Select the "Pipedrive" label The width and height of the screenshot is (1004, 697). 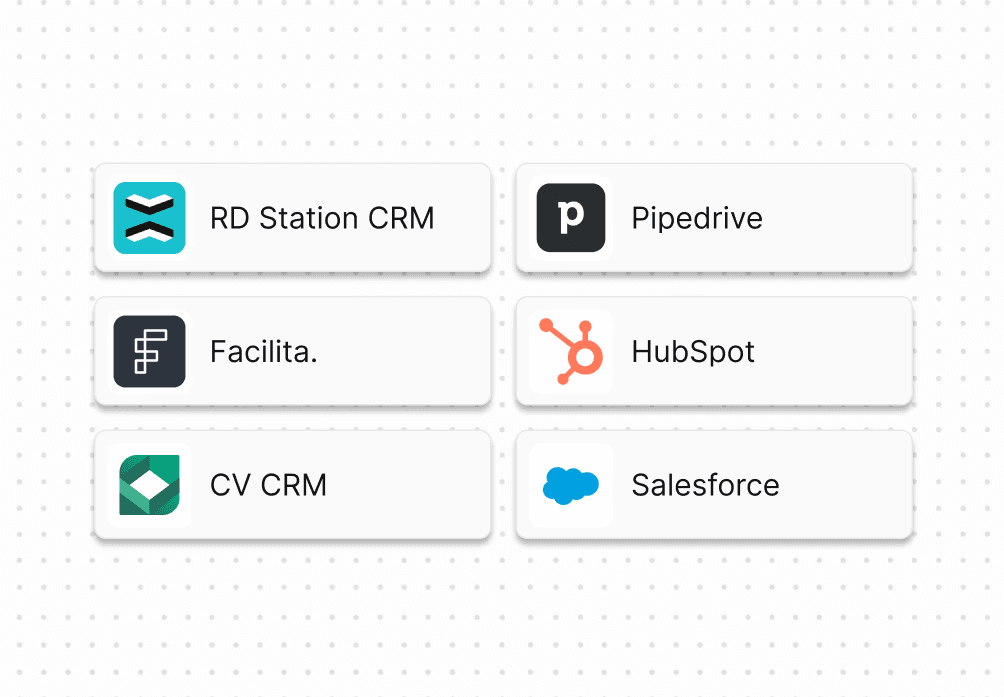(697, 218)
